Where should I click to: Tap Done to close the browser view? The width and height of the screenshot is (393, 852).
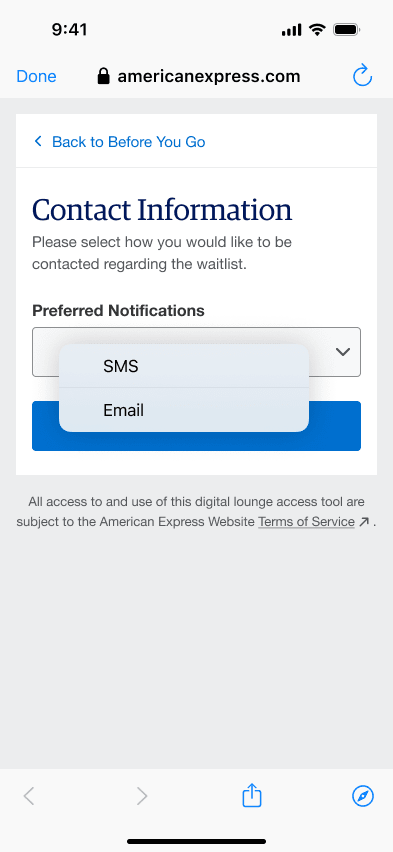coord(36,76)
